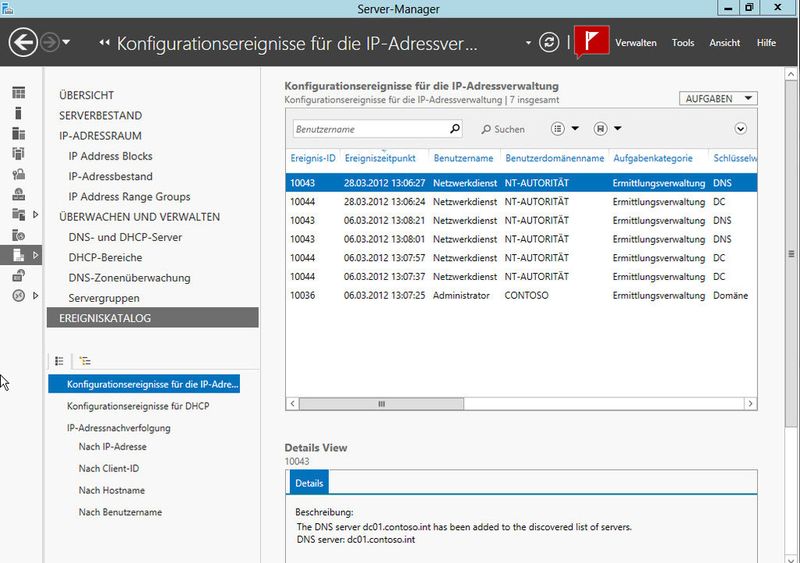Open the saved queries dropdown arrow
The image size is (800, 563).
(617, 129)
